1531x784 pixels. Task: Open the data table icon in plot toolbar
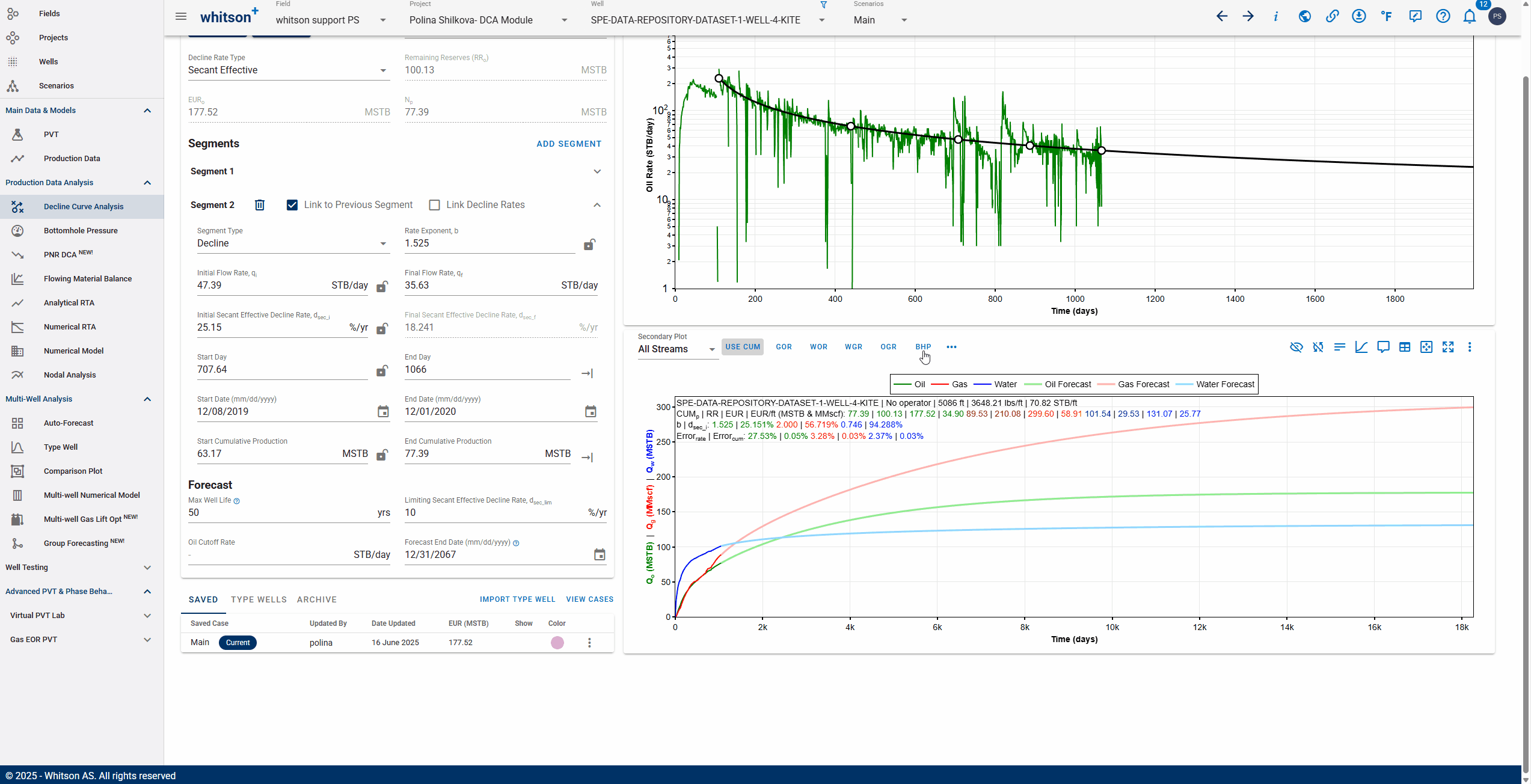(x=1405, y=347)
